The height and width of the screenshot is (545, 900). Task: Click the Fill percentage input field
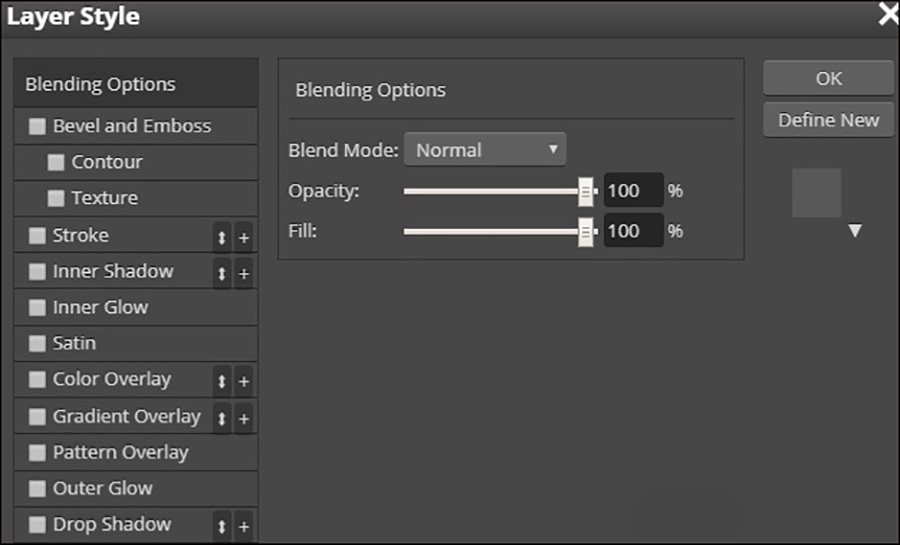634,231
